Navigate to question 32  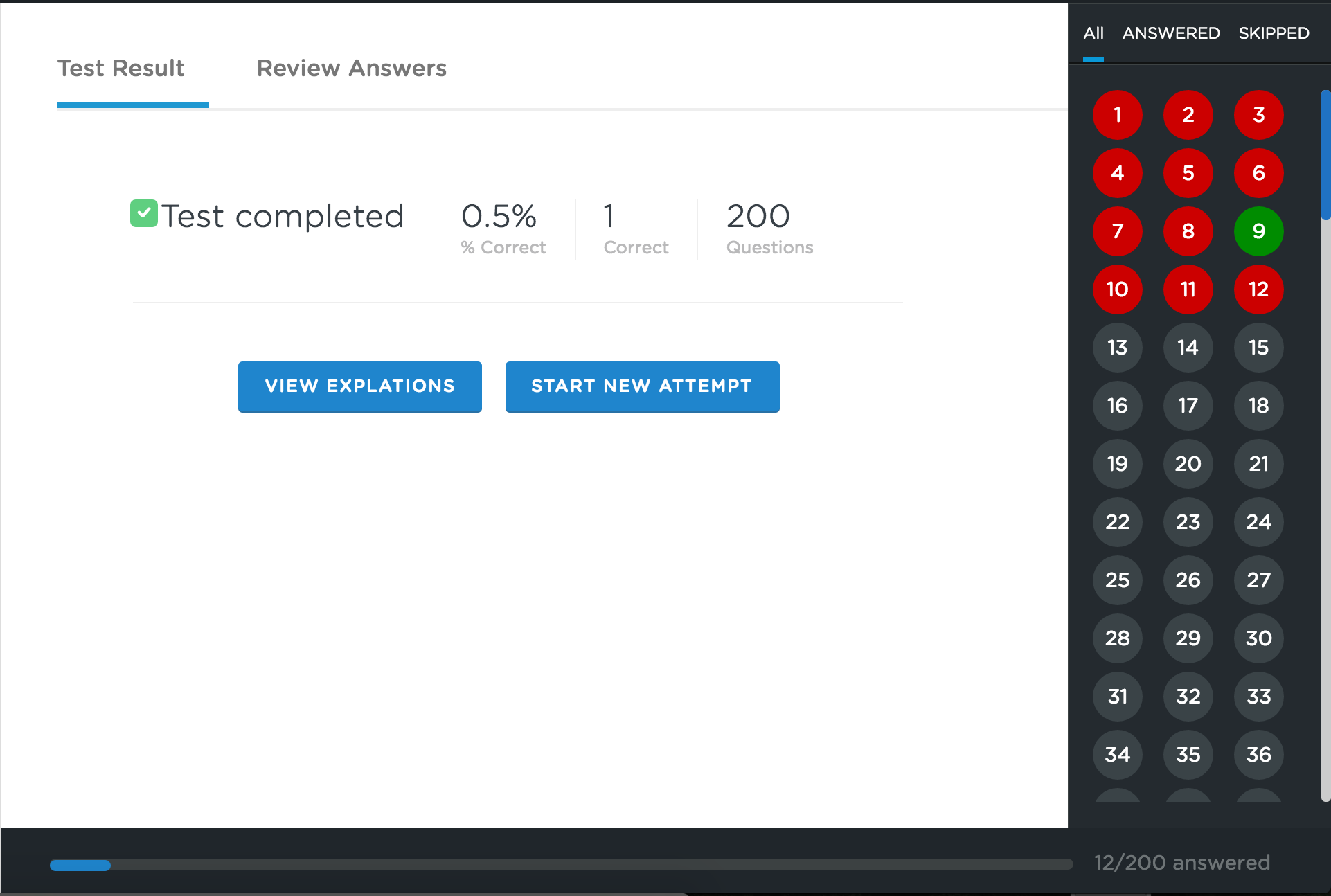click(1188, 697)
